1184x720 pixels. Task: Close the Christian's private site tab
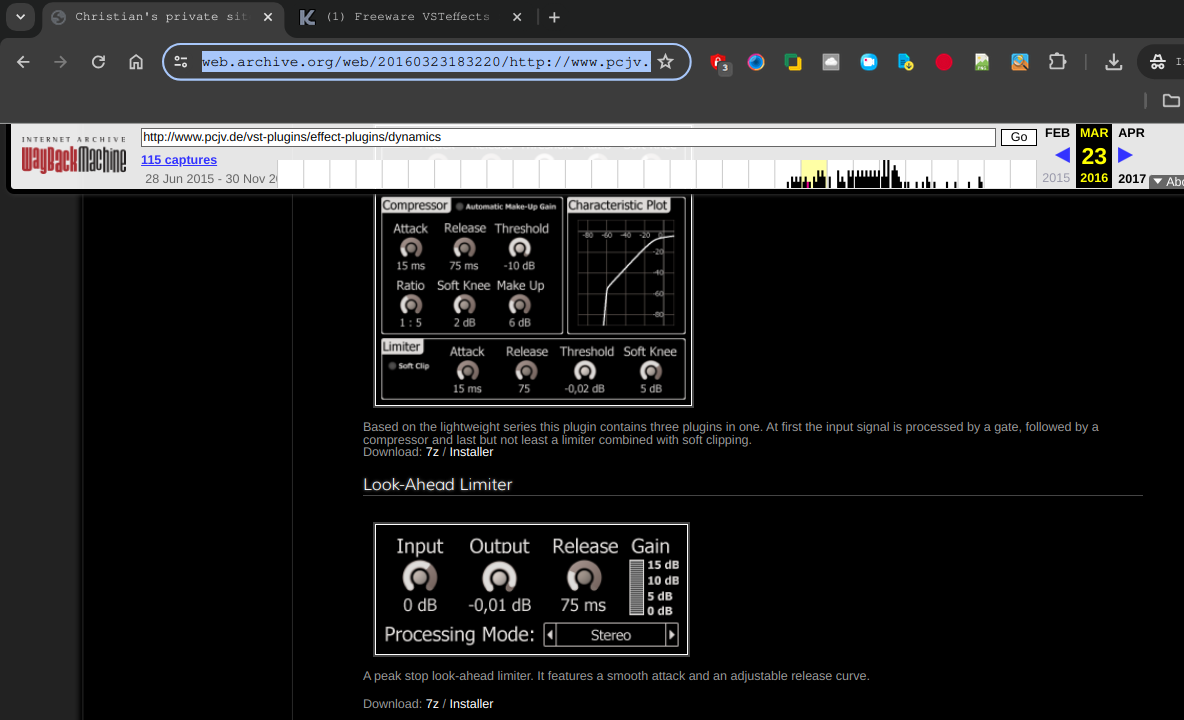[x=268, y=17]
